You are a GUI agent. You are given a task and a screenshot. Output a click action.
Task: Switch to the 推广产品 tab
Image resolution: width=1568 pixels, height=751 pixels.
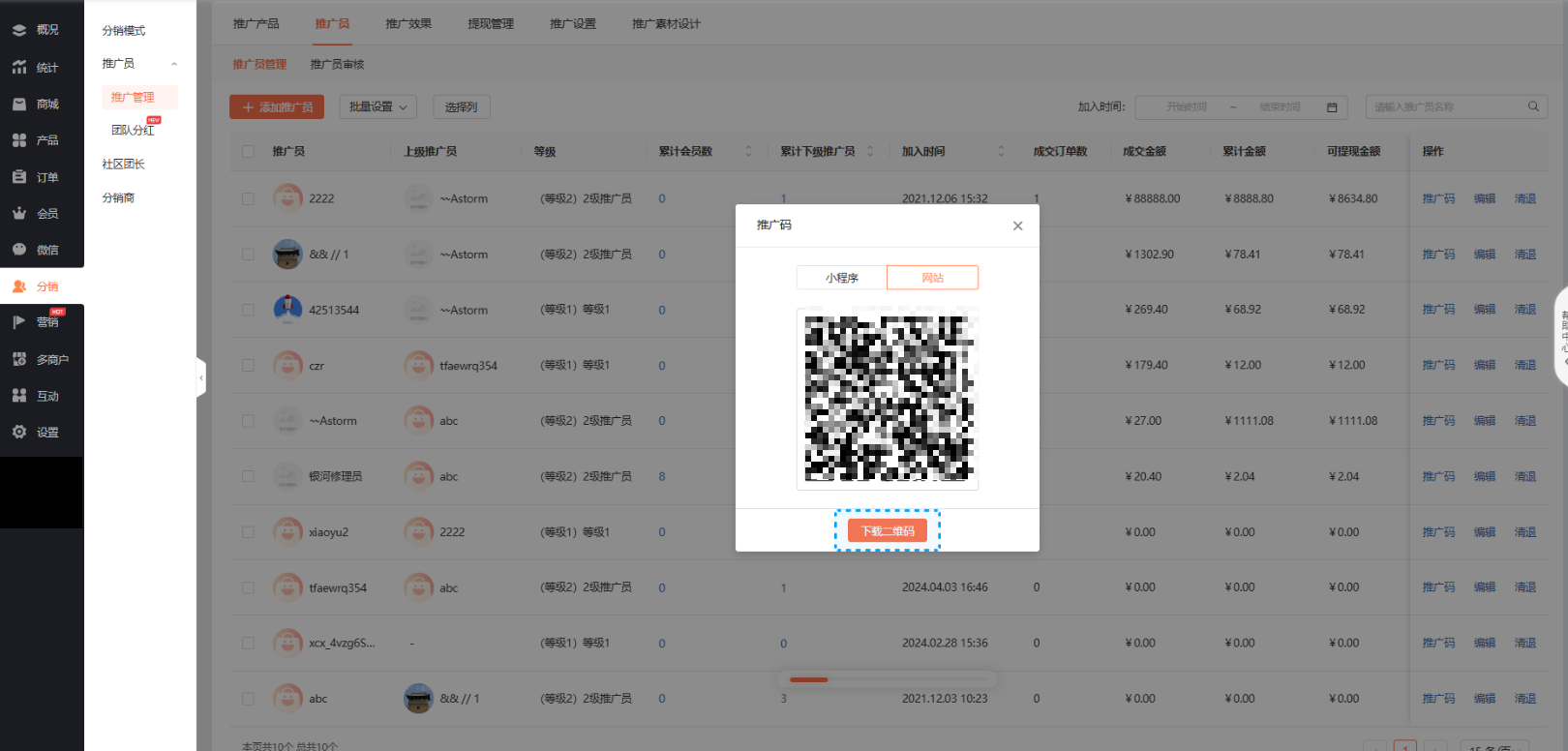click(256, 23)
